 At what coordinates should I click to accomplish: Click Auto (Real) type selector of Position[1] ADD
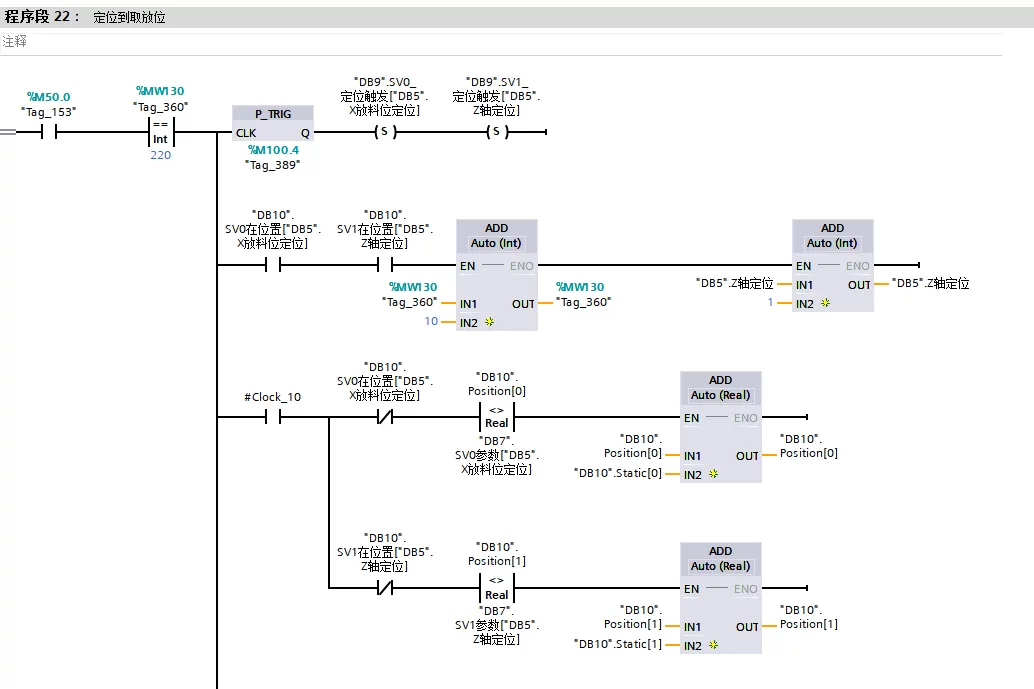pos(721,566)
